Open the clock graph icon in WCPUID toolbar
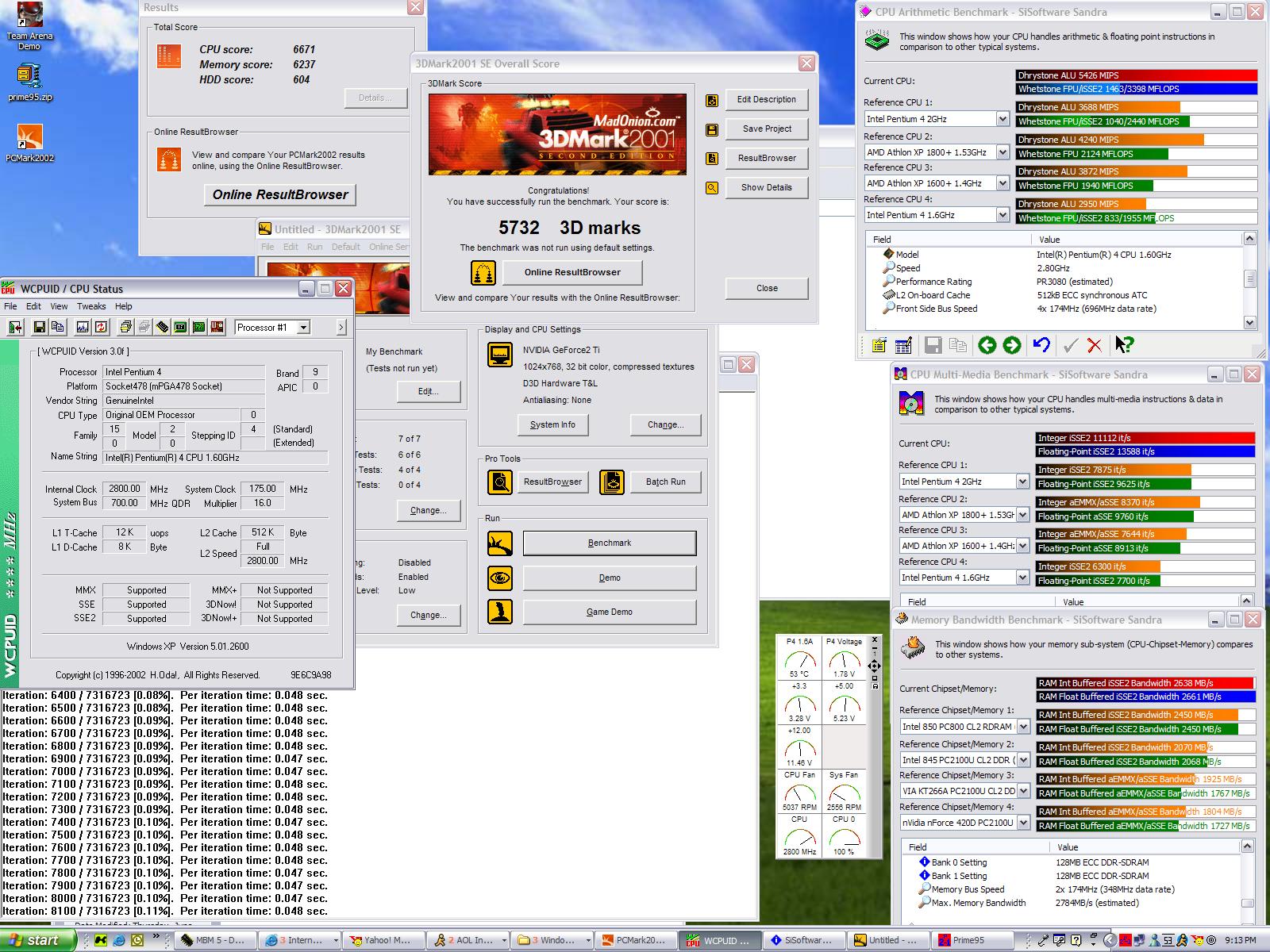1270x952 pixels. tap(83, 327)
